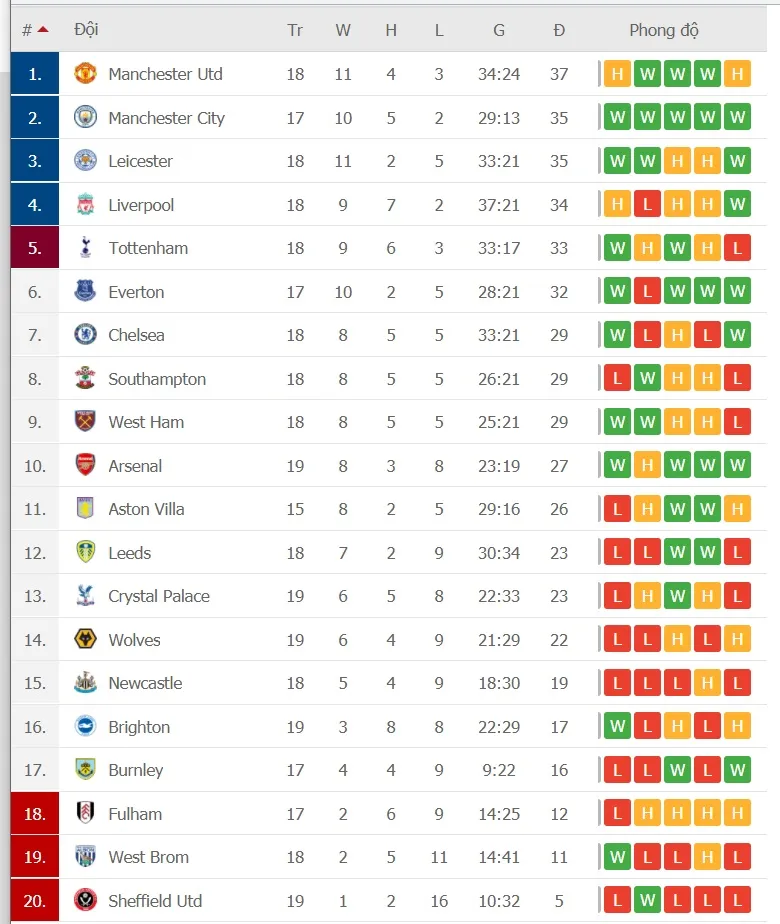Click the Liverpool club crest icon
The image size is (780, 924).
click(86, 205)
